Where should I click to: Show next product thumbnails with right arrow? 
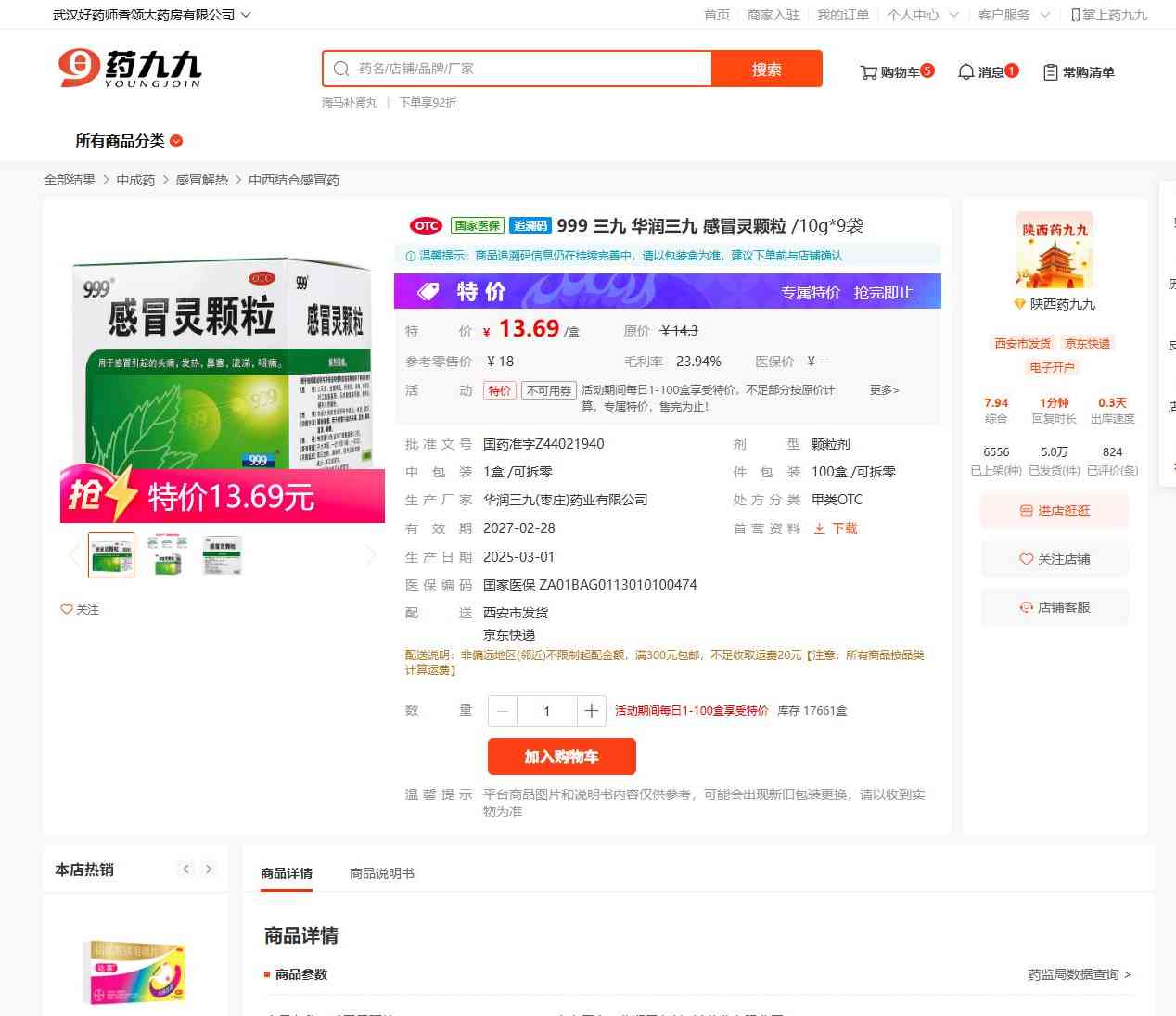pyautogui.click(x=371, y=555)
